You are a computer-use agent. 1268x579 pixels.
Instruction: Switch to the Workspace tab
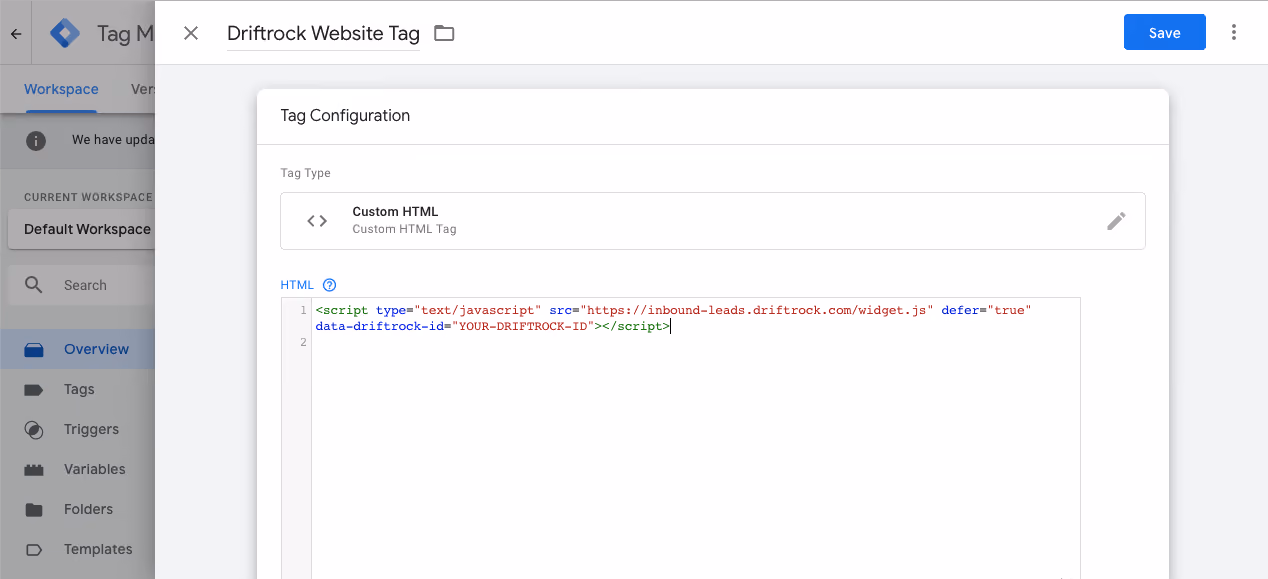(x=61, y=89)
